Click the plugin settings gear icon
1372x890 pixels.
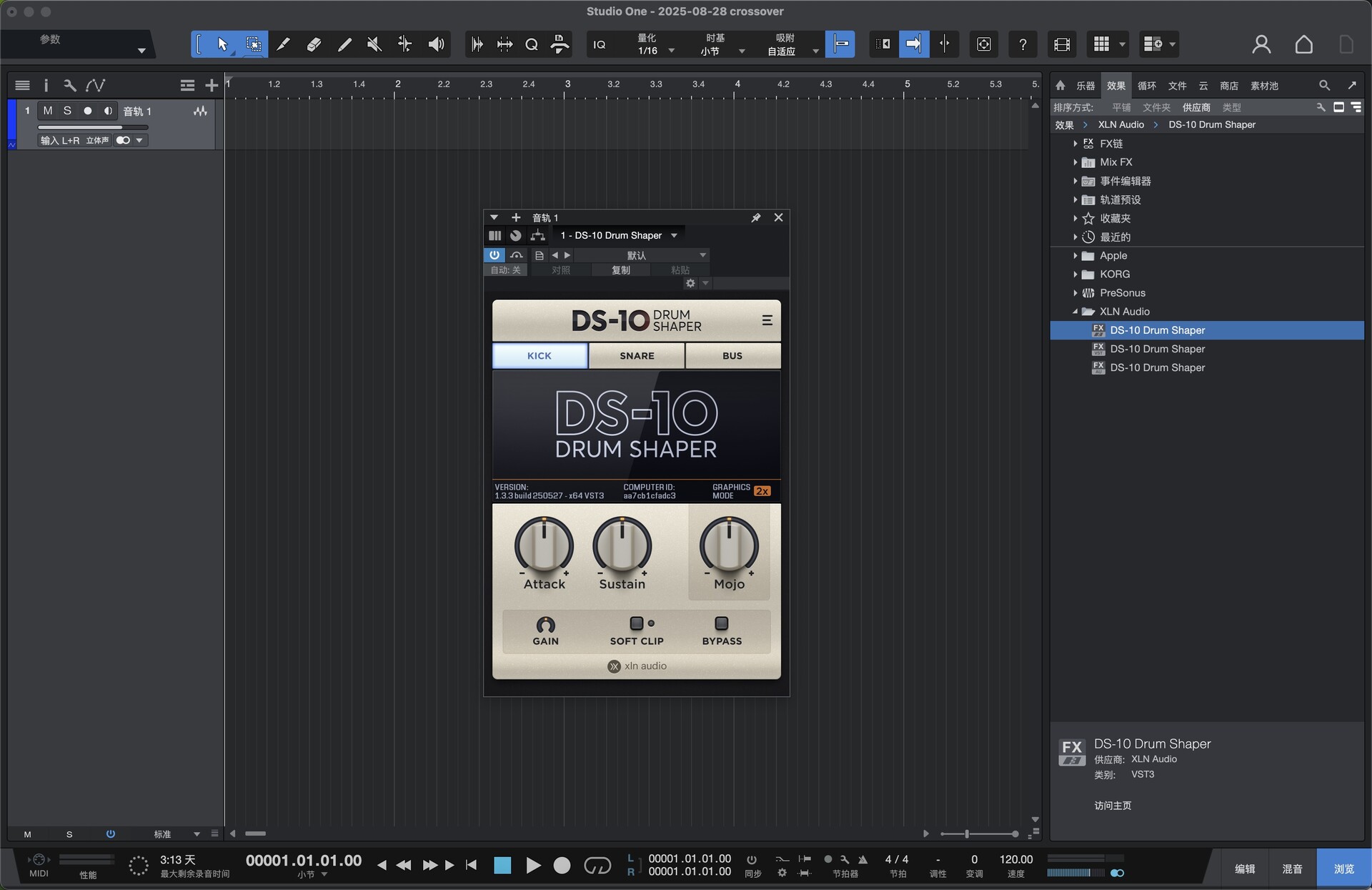point(690,283)
